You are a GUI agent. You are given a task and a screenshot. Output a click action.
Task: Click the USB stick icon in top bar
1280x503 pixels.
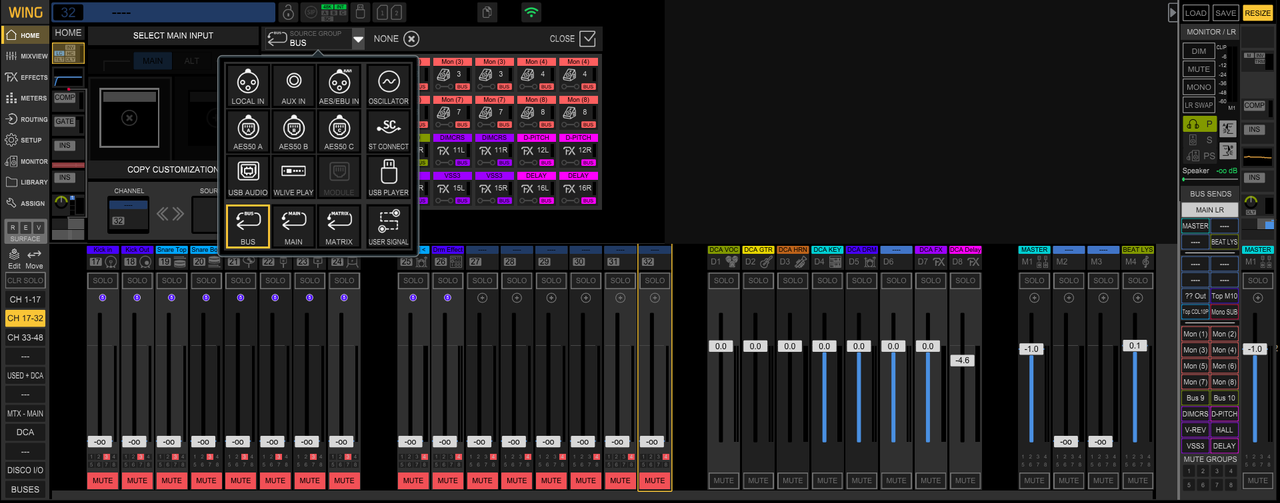[x=362, y=13]
